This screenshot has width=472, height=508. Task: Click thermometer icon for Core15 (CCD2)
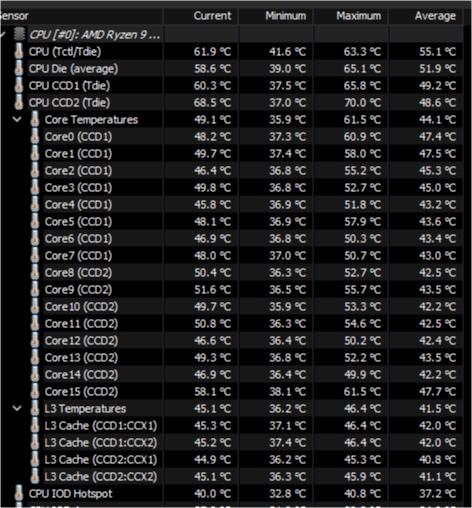tap(35, 392)
